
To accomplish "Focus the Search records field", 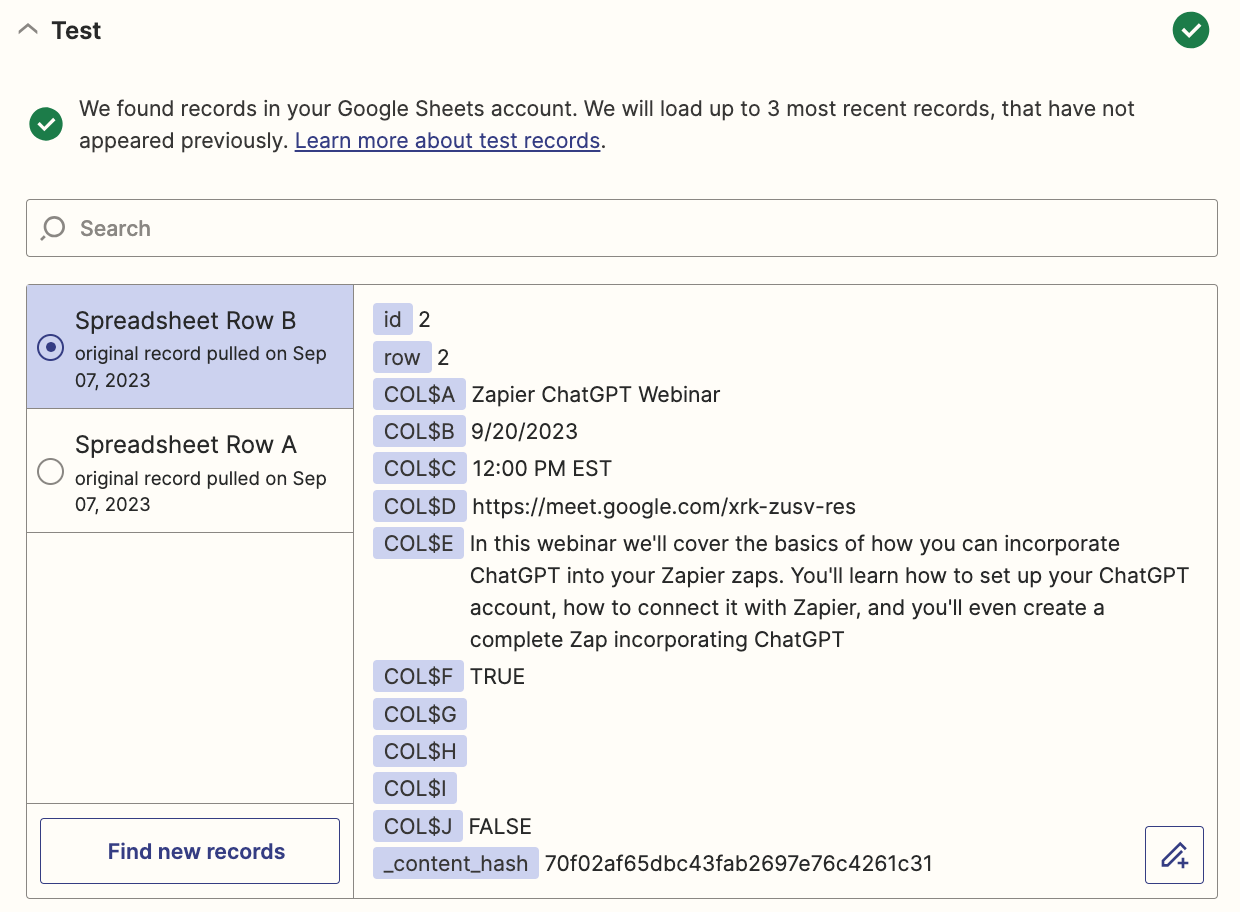I will point(621,228).
